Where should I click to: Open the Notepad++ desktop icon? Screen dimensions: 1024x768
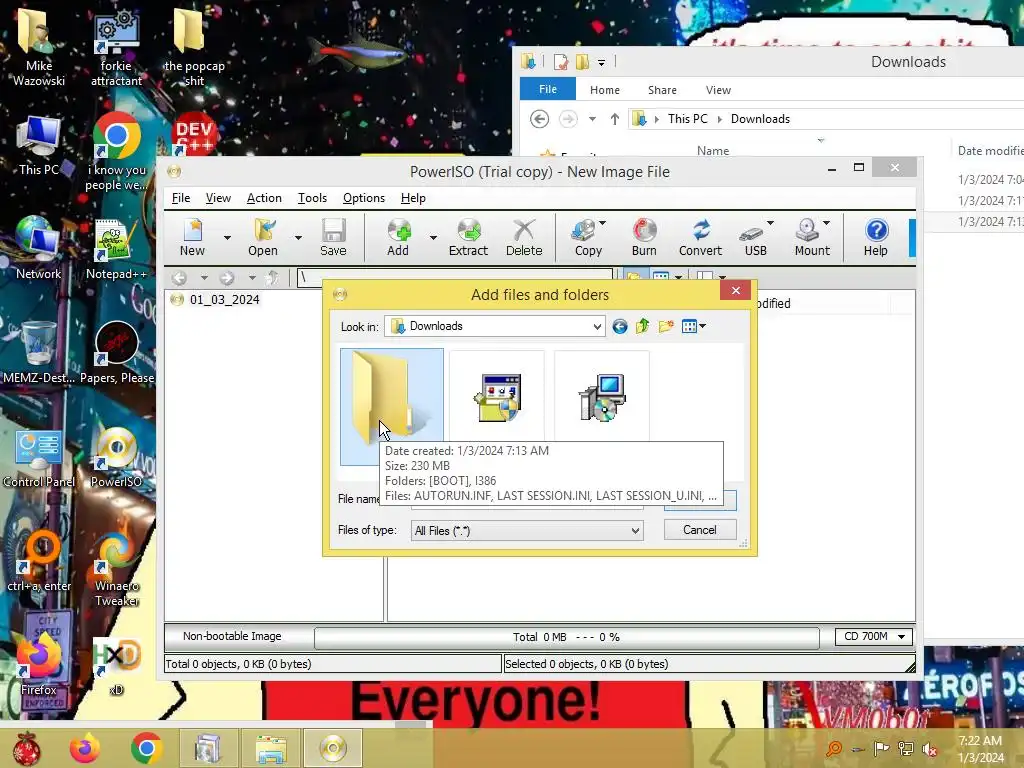point(116,249)
